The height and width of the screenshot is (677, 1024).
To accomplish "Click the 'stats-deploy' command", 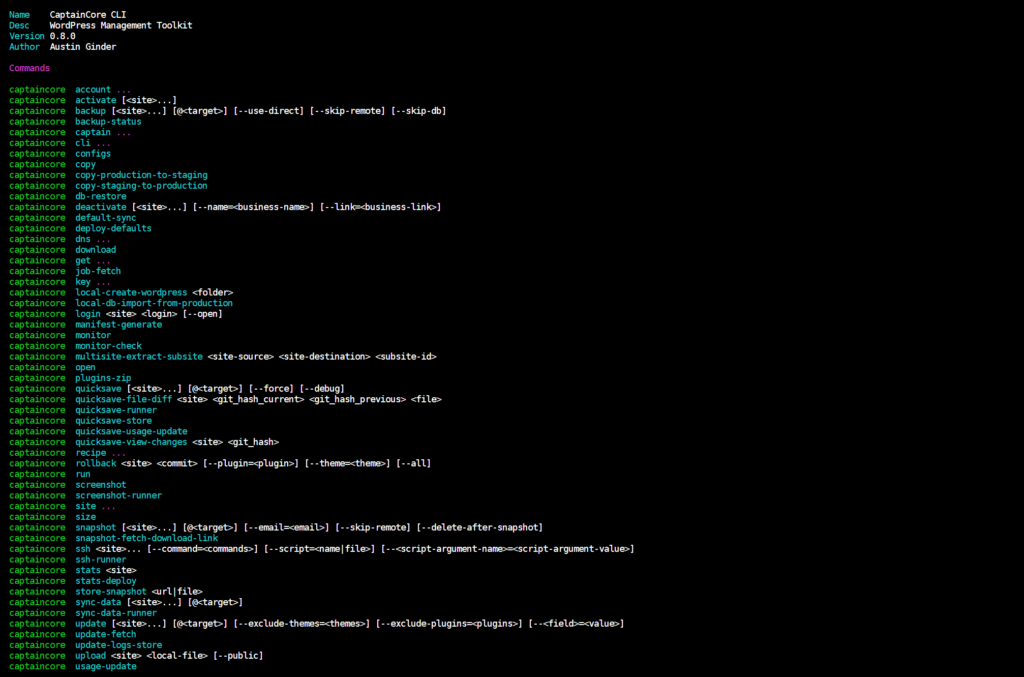I will [105, 581].
